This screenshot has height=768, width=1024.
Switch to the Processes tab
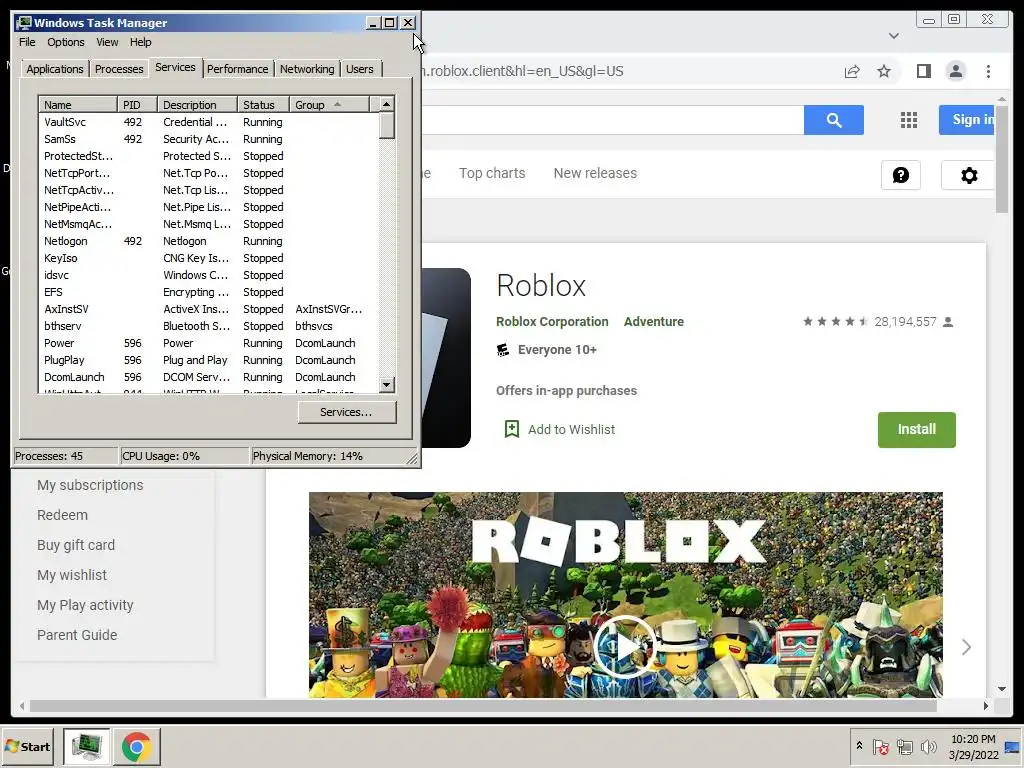point(119,69)
